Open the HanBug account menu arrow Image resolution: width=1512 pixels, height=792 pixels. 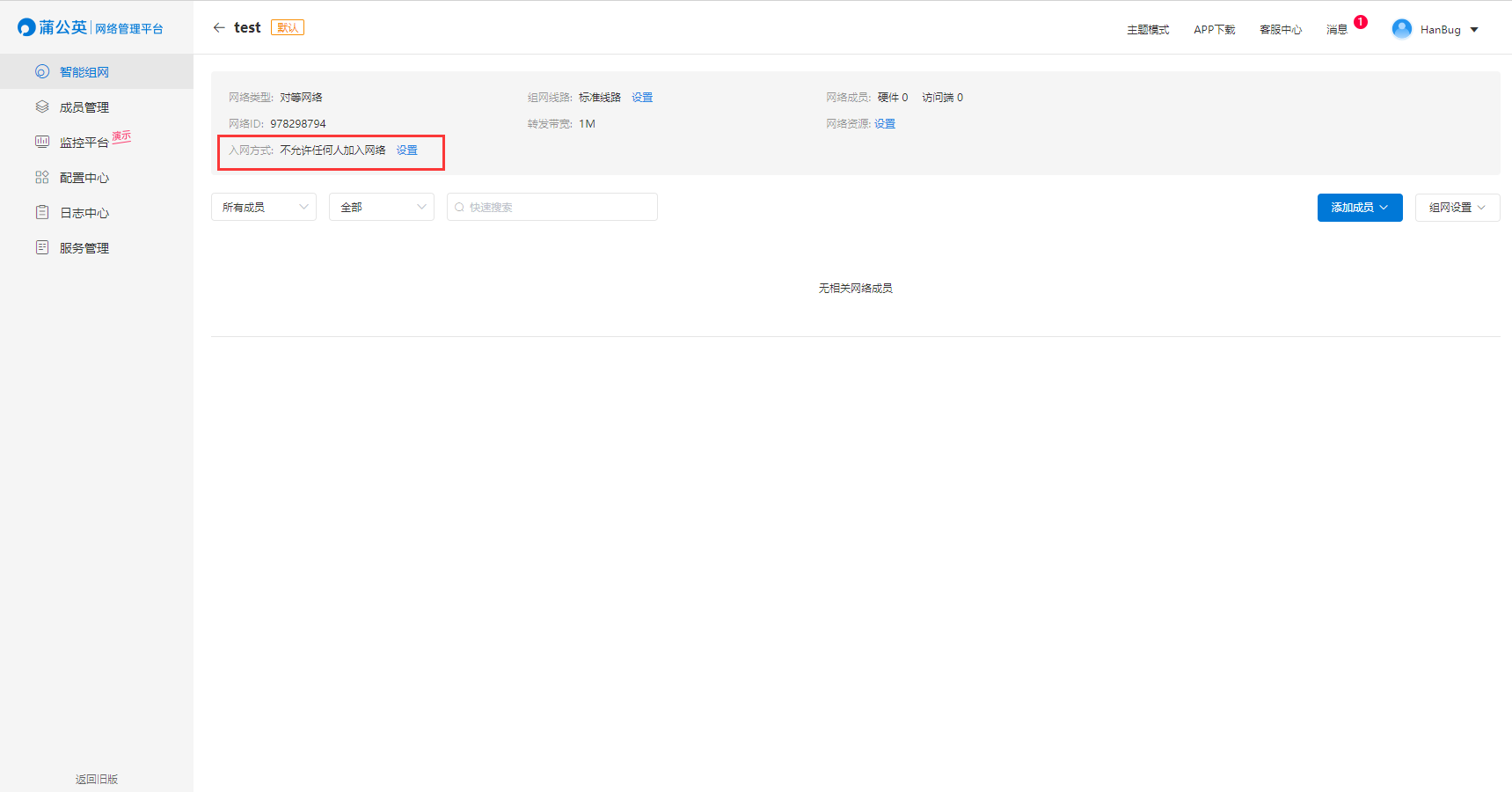pyautogui.click(x=1474, y=30)
